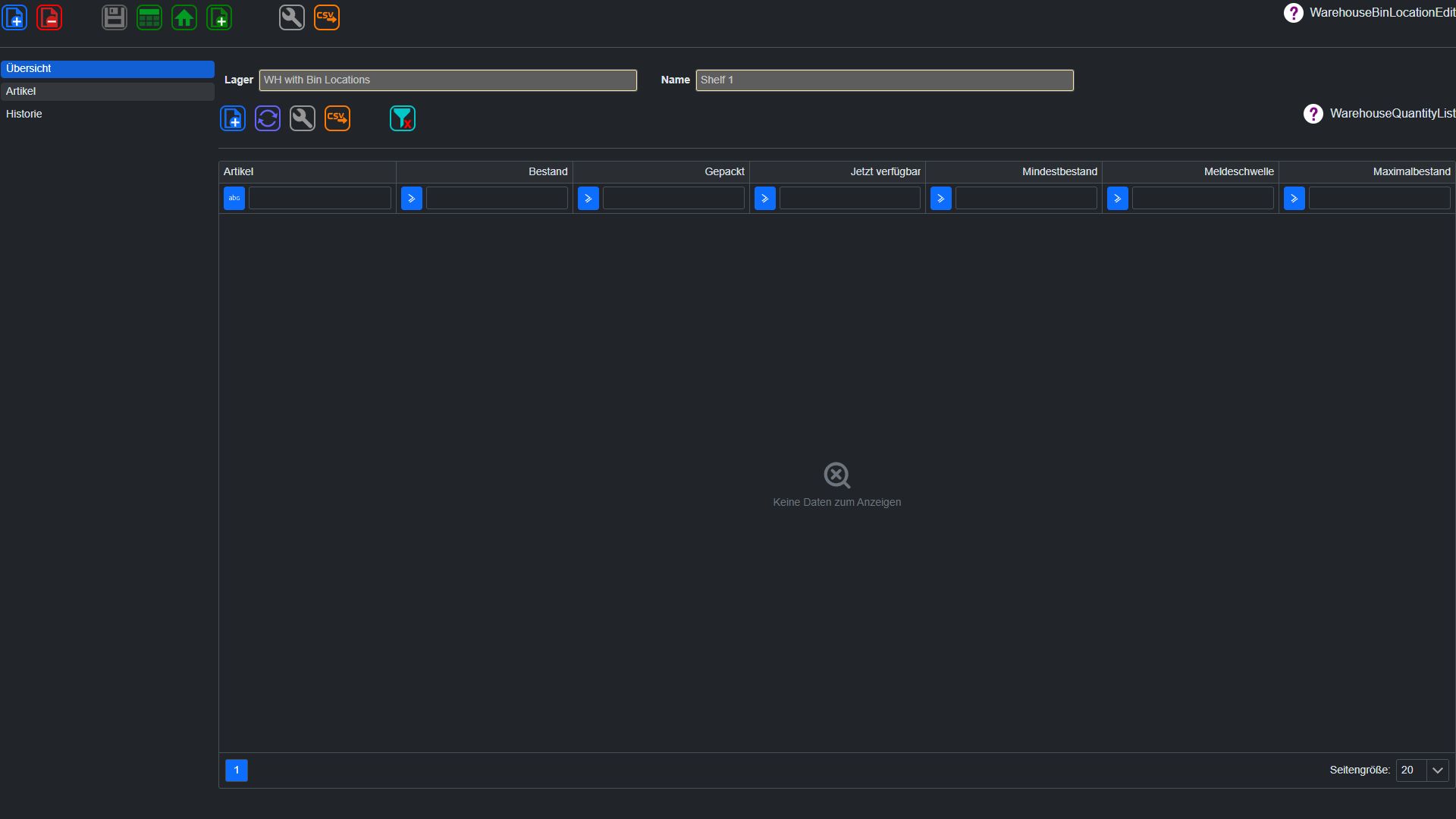Viewport: 1456px width, 819px height.
Task: Switch to the Artikel sidebar tab
Action: point(108,91)
